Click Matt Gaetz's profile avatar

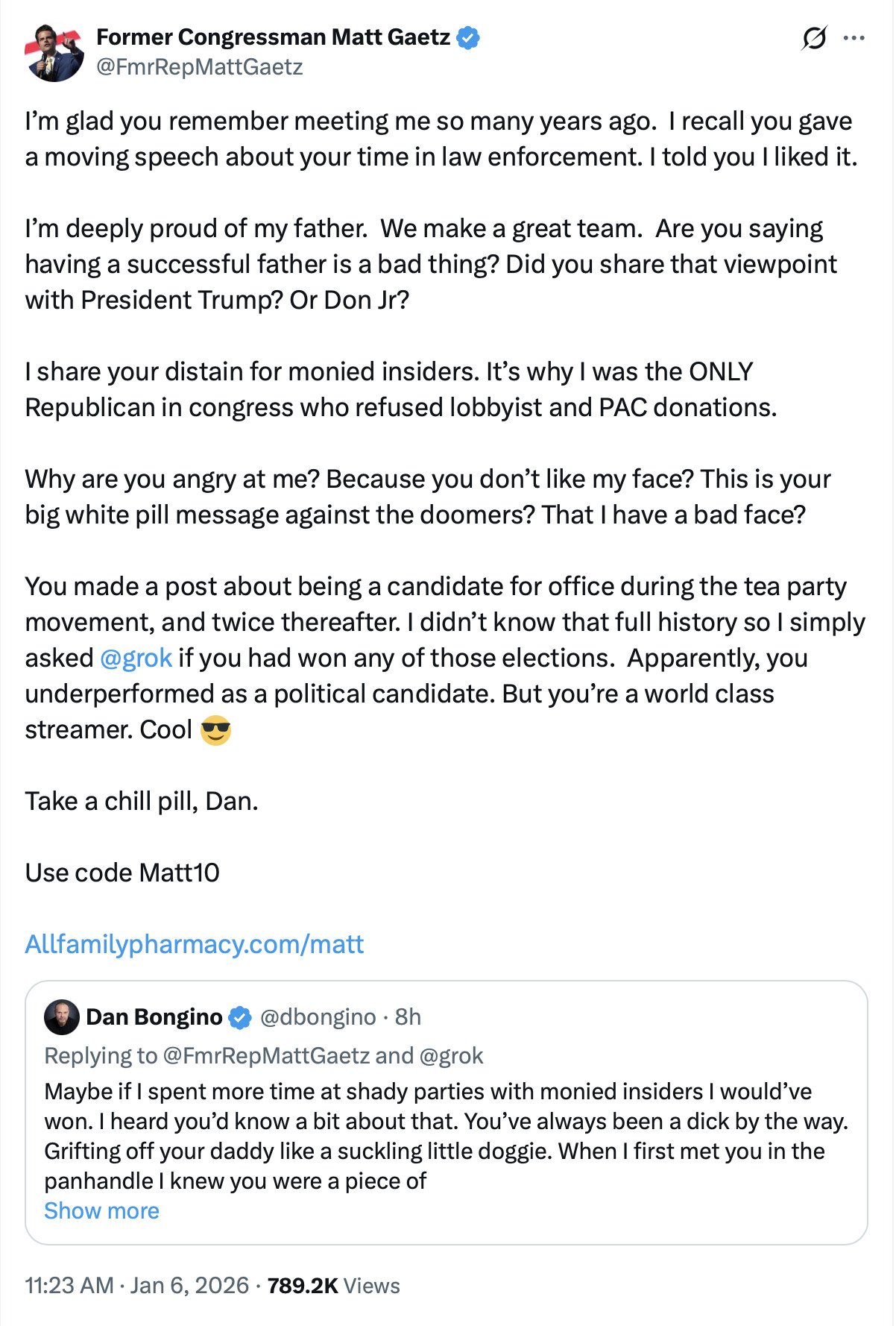[54, 51]
